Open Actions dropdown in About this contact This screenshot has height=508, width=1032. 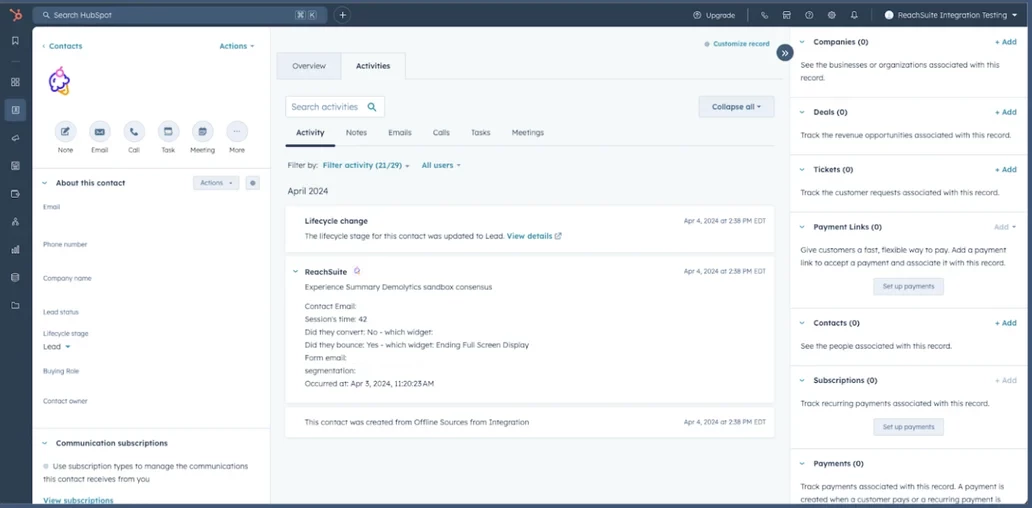click(x=216, y=183)
